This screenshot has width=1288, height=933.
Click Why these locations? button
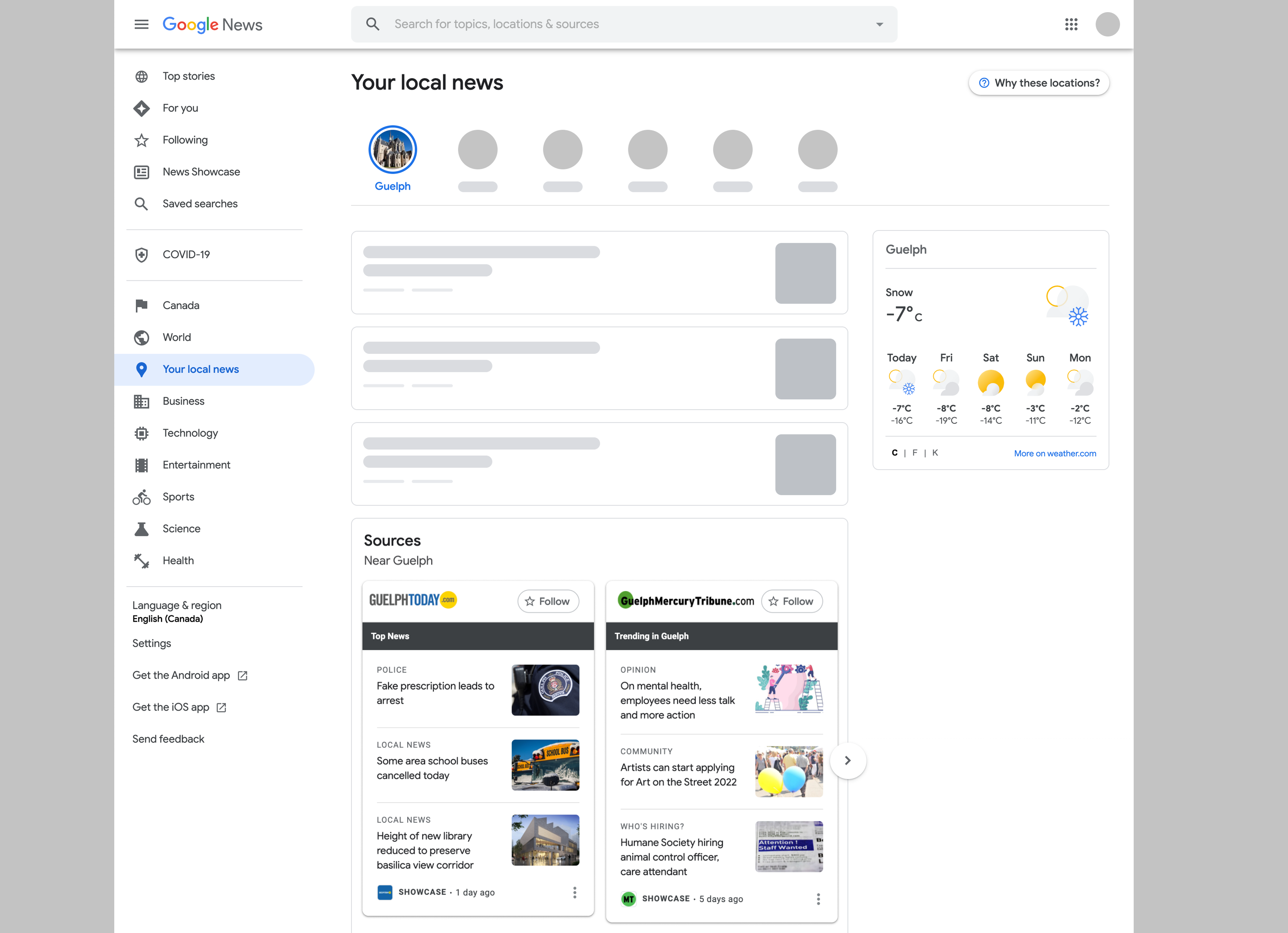pyautogui.click(x=1039, y=83)
